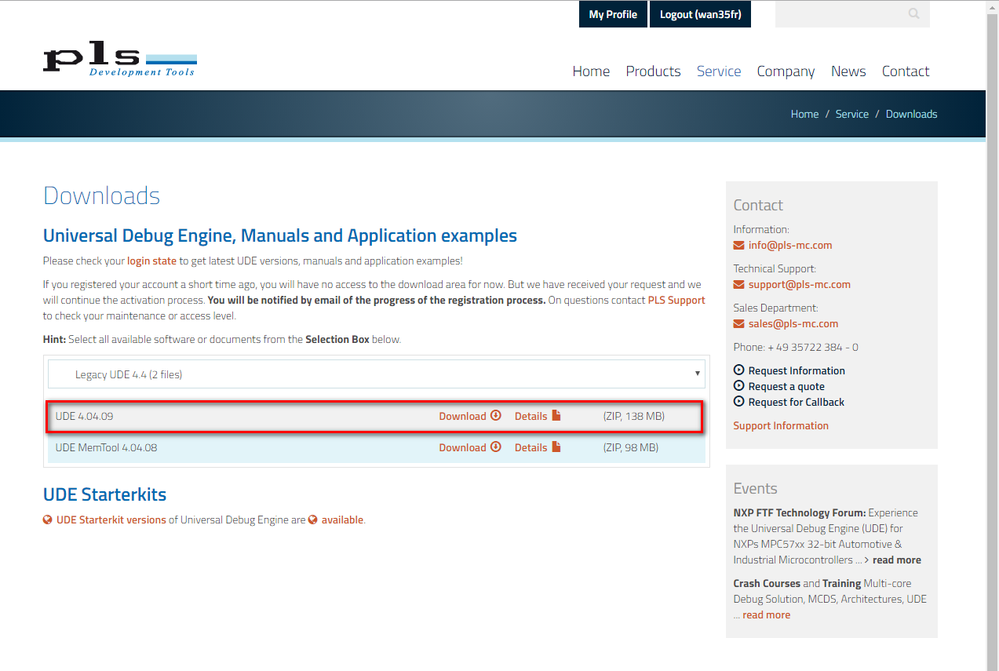Click the (ZIP, 138 MB) size text
This screenshot has width=999, height=671.
pos(633,416)
